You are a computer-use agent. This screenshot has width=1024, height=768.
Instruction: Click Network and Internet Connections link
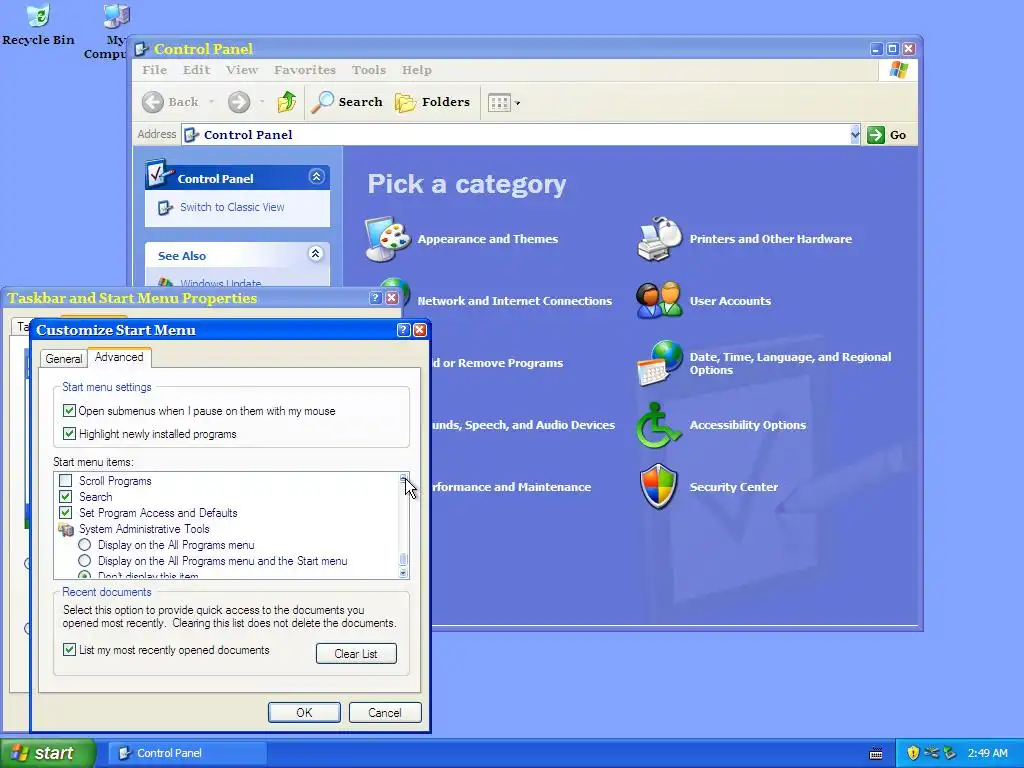pyautogui.click(x=515, y=301)
